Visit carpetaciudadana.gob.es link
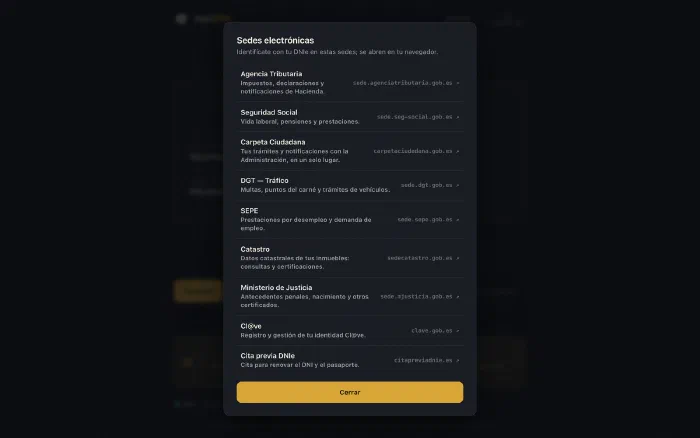Screen dimensions: 700x438 click(x=412, y=151)
